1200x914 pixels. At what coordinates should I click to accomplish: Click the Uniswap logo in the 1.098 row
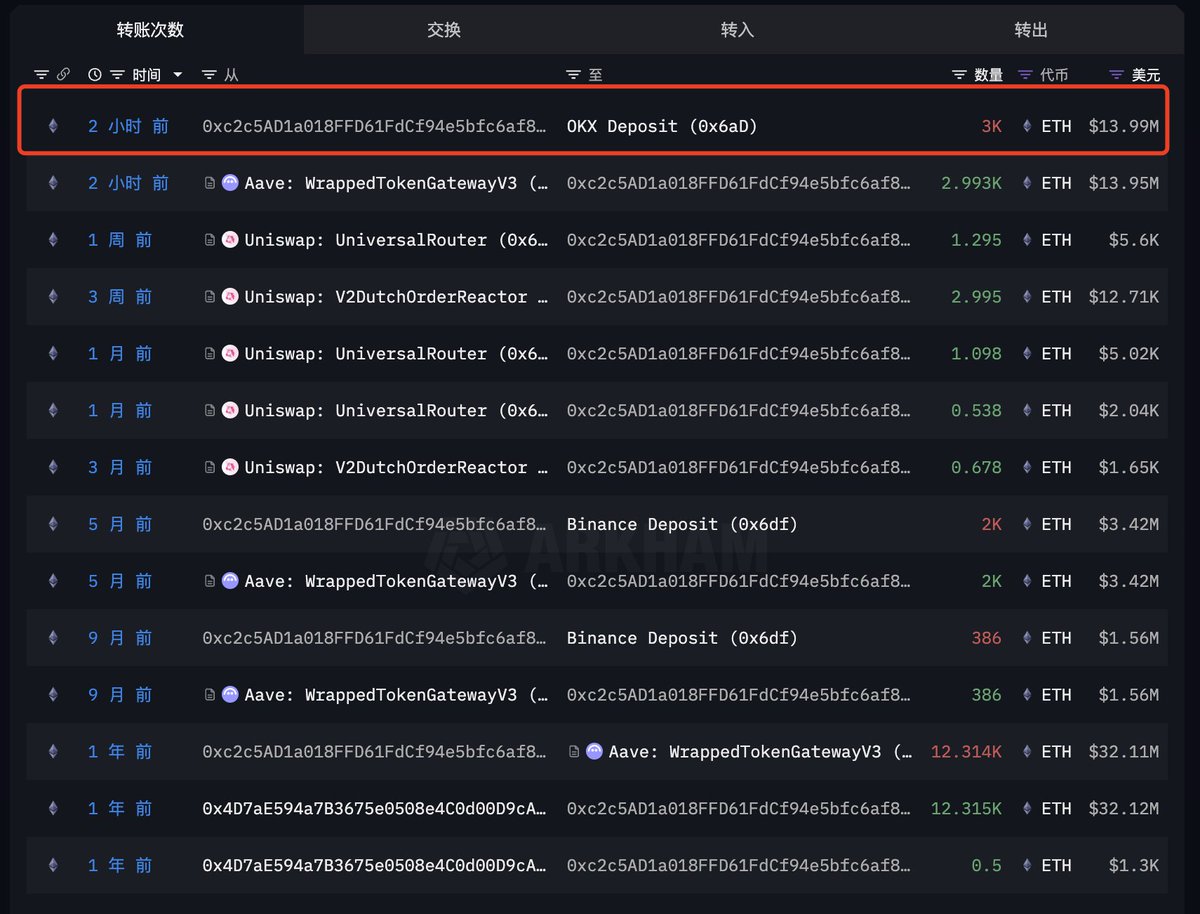(230, 354)
